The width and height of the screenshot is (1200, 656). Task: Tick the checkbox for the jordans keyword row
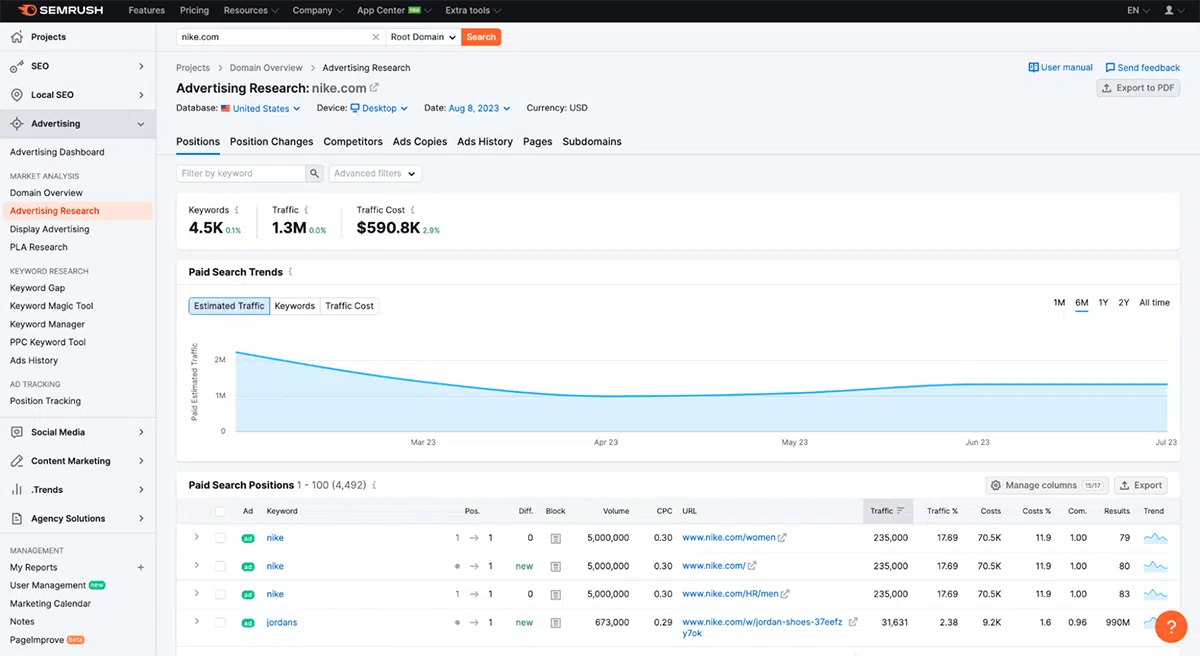click(x=220, y=622)
